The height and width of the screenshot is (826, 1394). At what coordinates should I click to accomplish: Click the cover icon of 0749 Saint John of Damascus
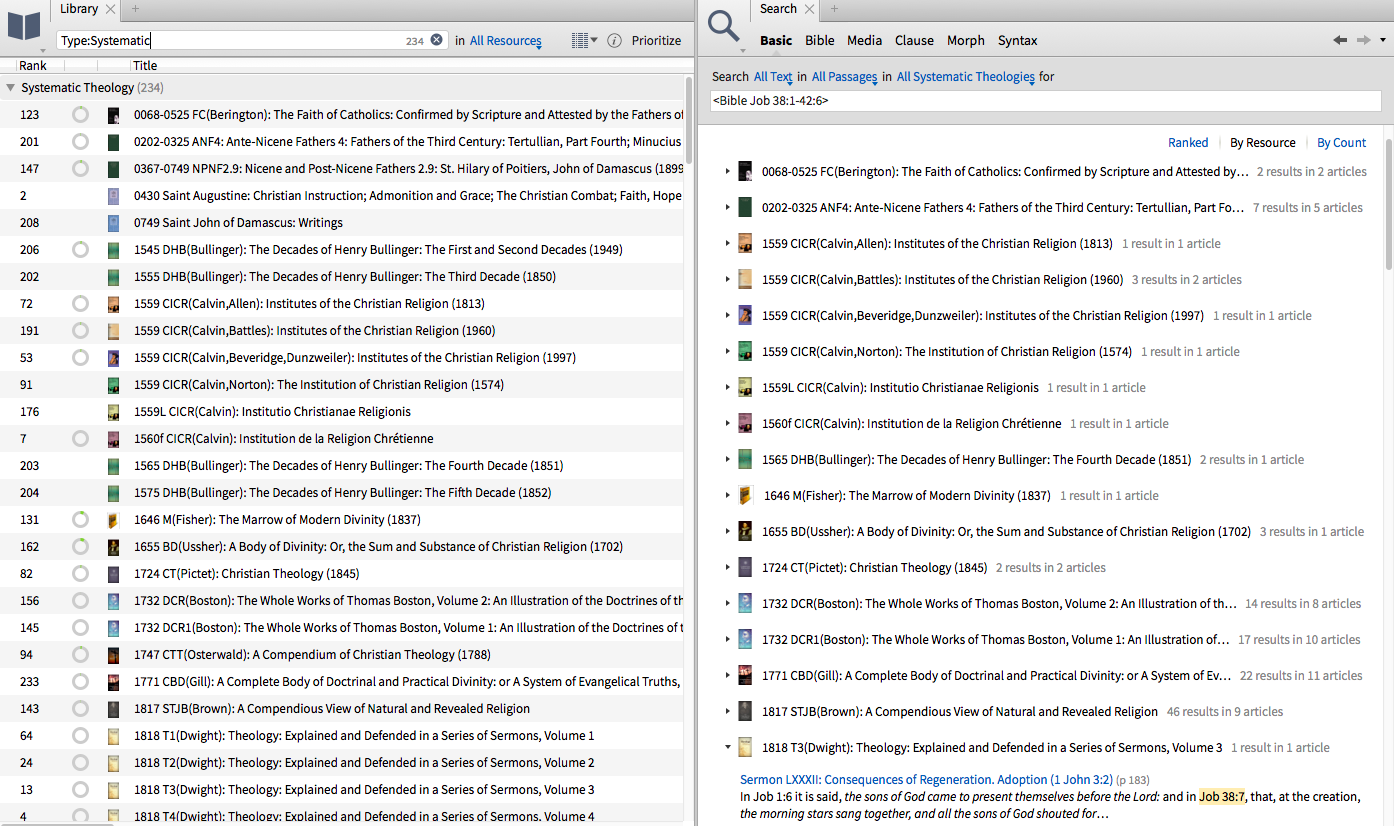click(x=114, y=223)
